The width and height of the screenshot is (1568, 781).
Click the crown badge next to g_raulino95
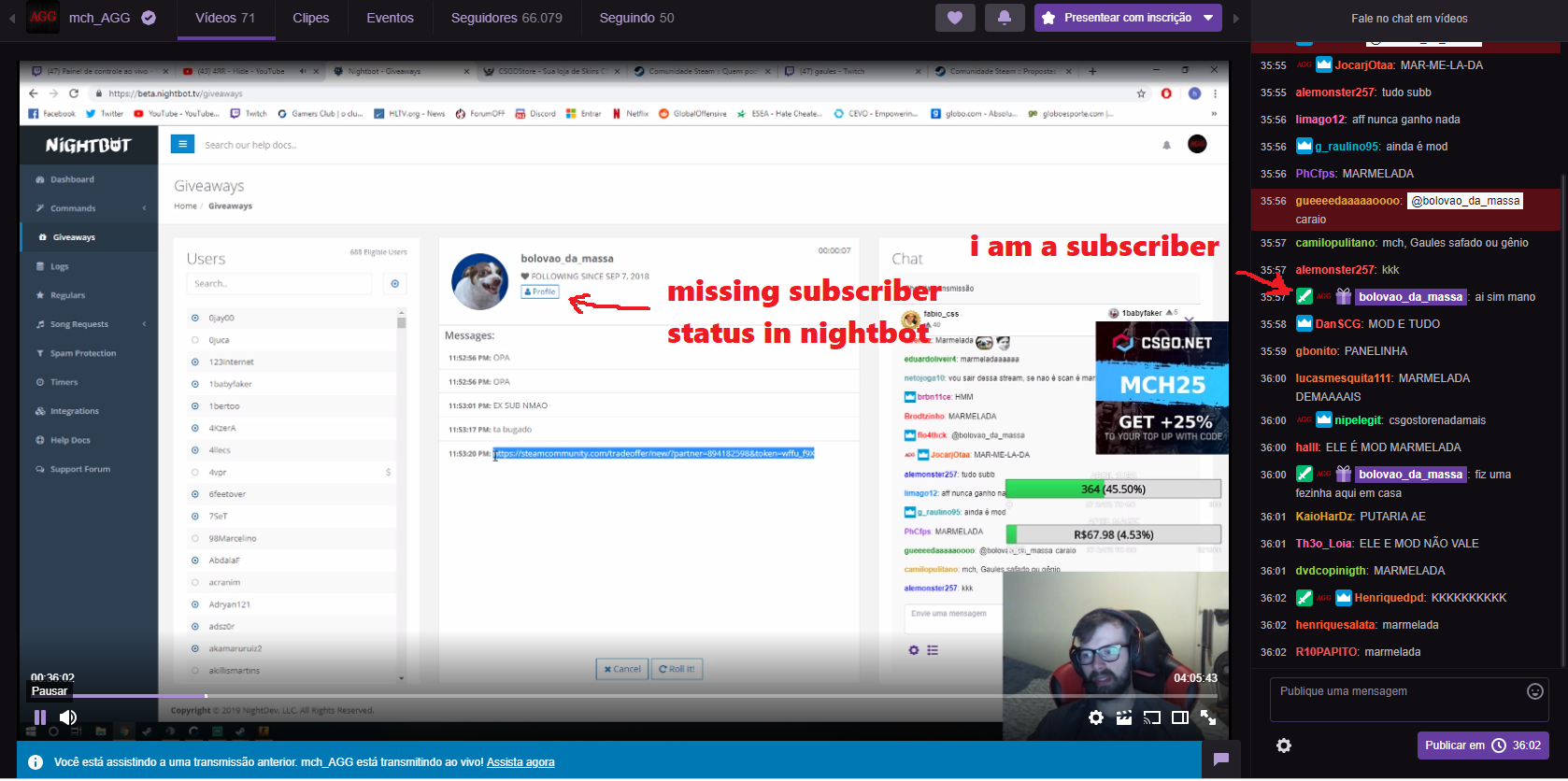click(1304, 147)
